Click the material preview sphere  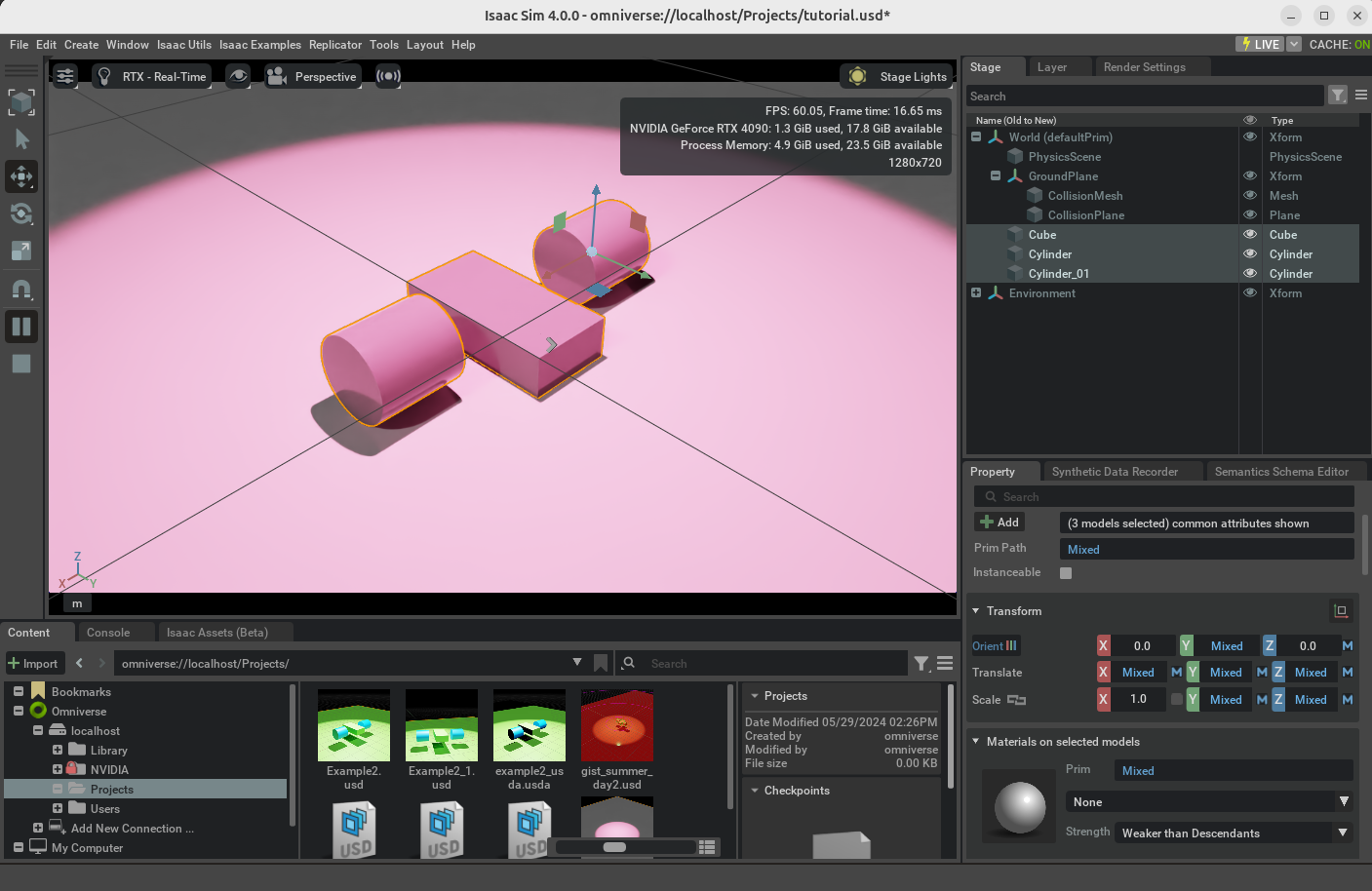coord(1020,807)
